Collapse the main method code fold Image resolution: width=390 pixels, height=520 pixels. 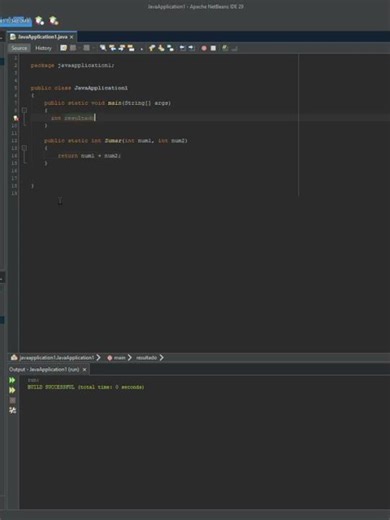24,110
